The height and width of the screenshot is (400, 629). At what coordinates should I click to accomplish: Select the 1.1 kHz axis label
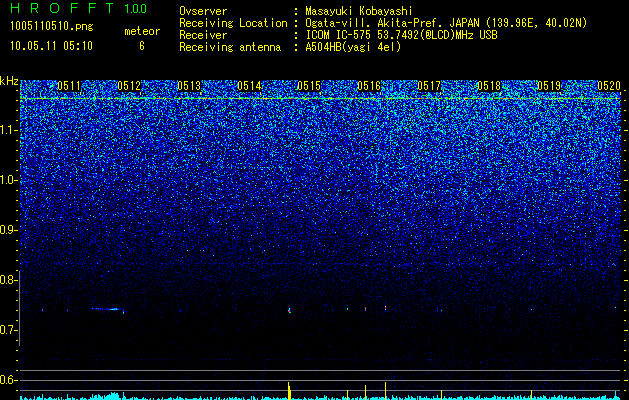tap(8, 130)
